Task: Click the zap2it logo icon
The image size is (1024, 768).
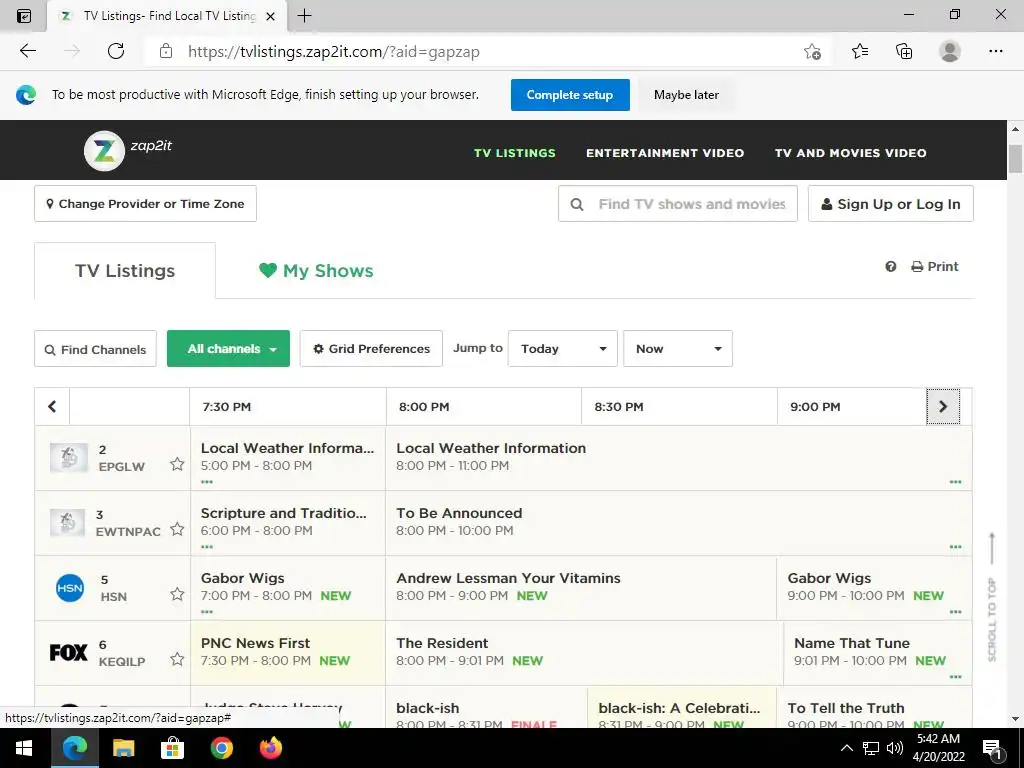Action: point(104,151)
